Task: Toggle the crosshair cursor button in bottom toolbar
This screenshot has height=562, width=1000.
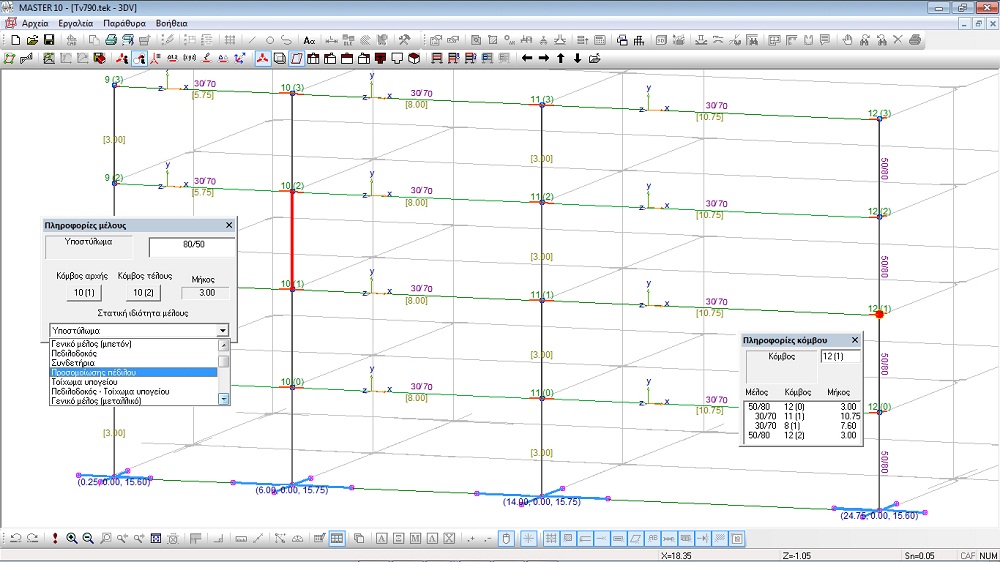Action: [x=529, y=539]
